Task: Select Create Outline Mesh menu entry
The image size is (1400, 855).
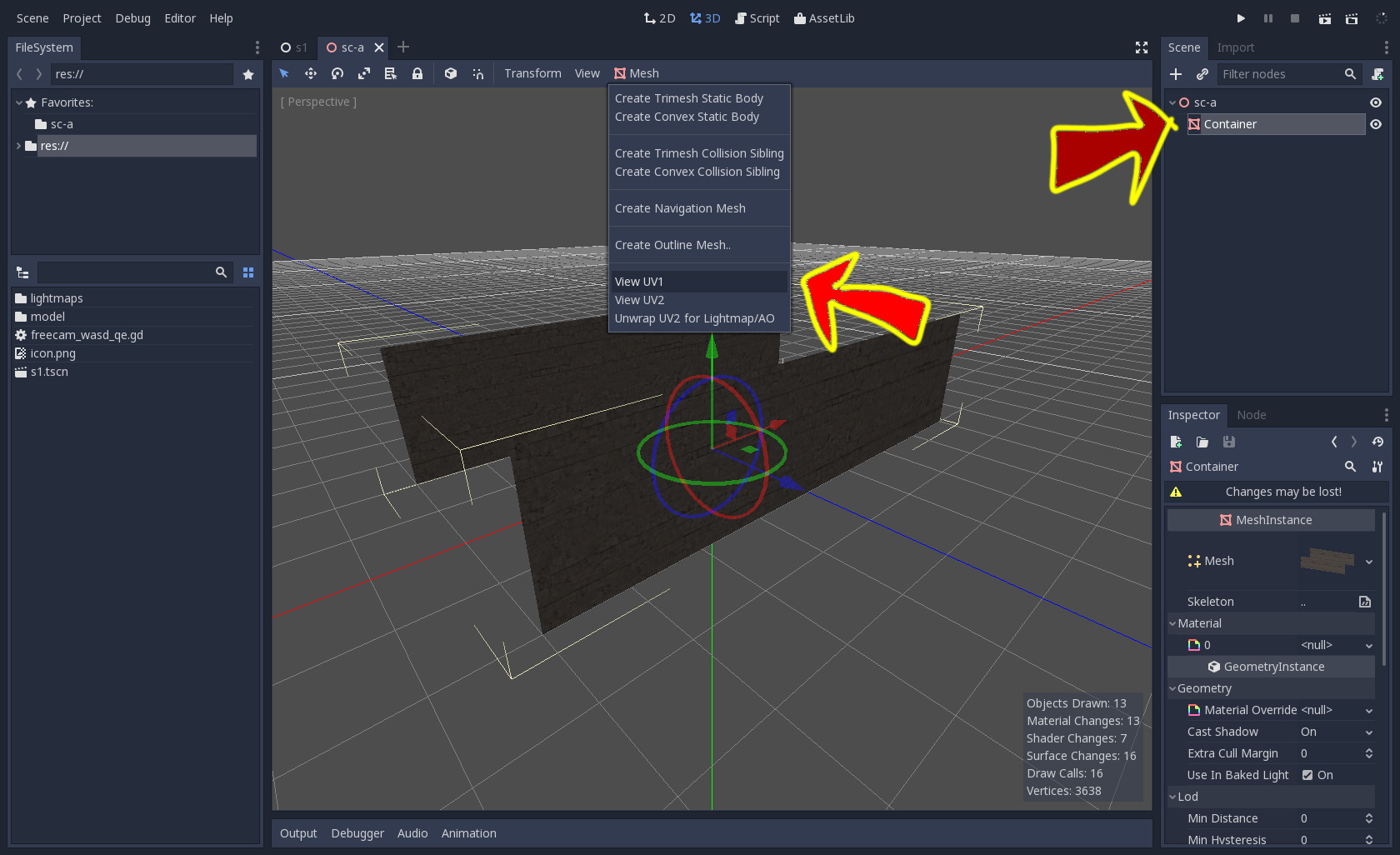Action: (x=700, y=245)
